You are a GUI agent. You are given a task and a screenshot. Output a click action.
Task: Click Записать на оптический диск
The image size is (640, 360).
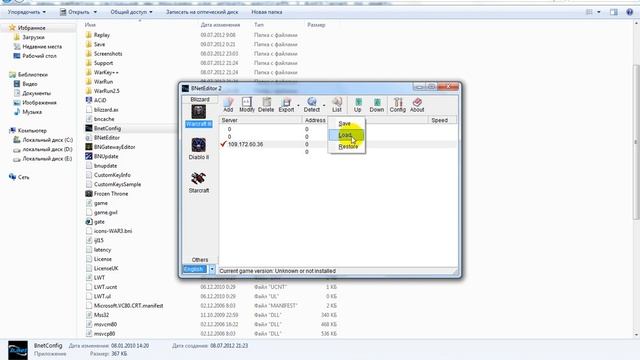pos(202,12)
